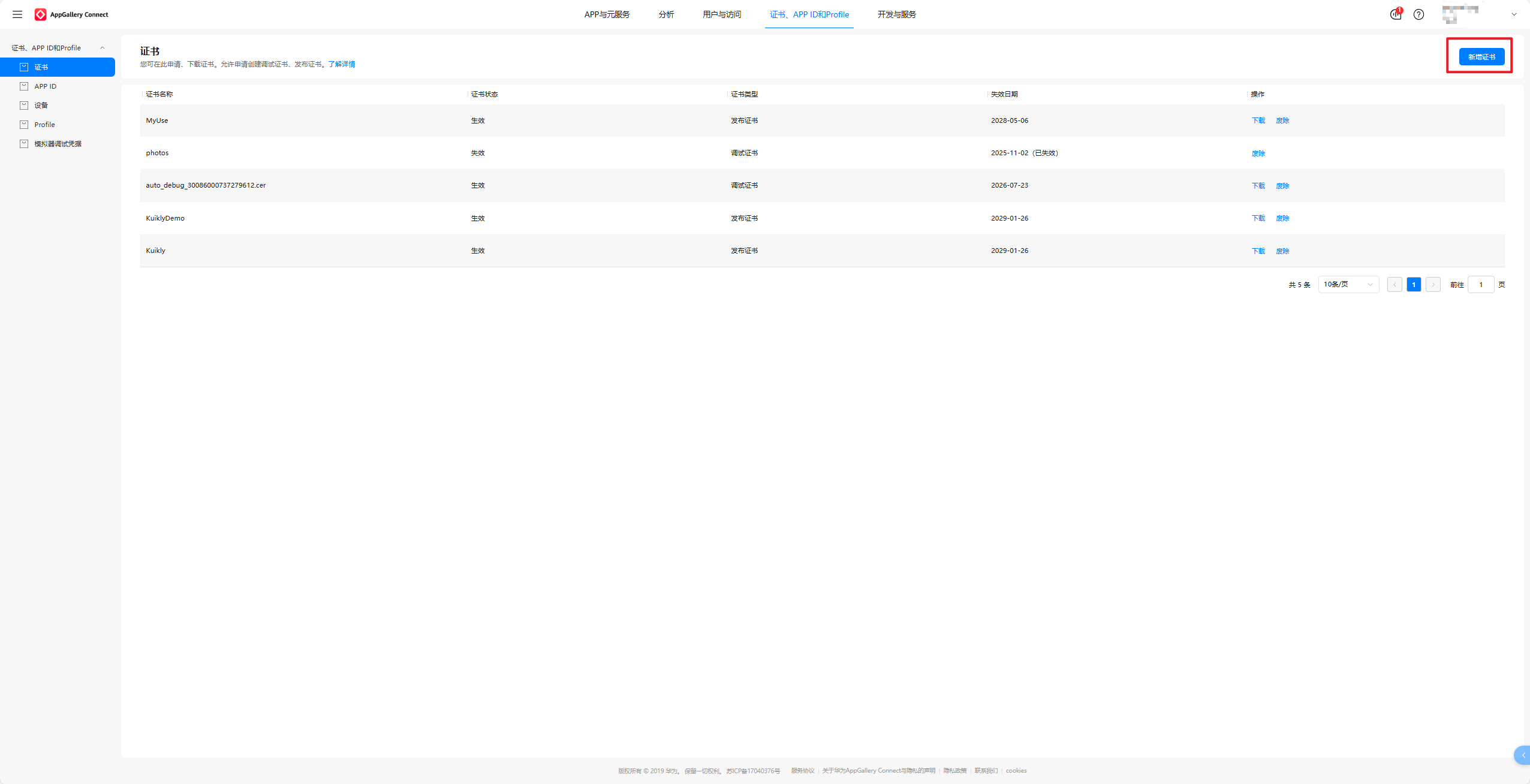Switch to the APP与元服务 tab
Image resolution: width=1530 pixels, height=784 pixels.
tap(607, 14)
